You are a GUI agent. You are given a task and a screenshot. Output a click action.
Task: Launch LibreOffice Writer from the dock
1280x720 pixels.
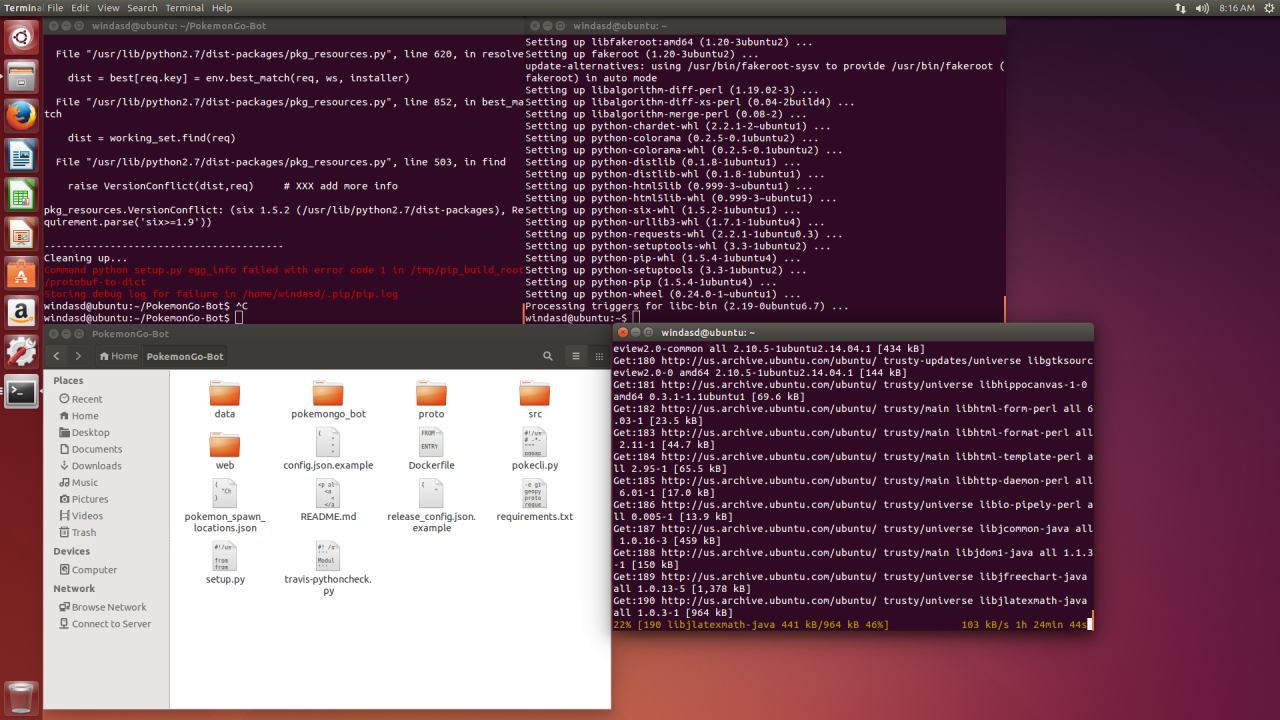tap(21, 155)
